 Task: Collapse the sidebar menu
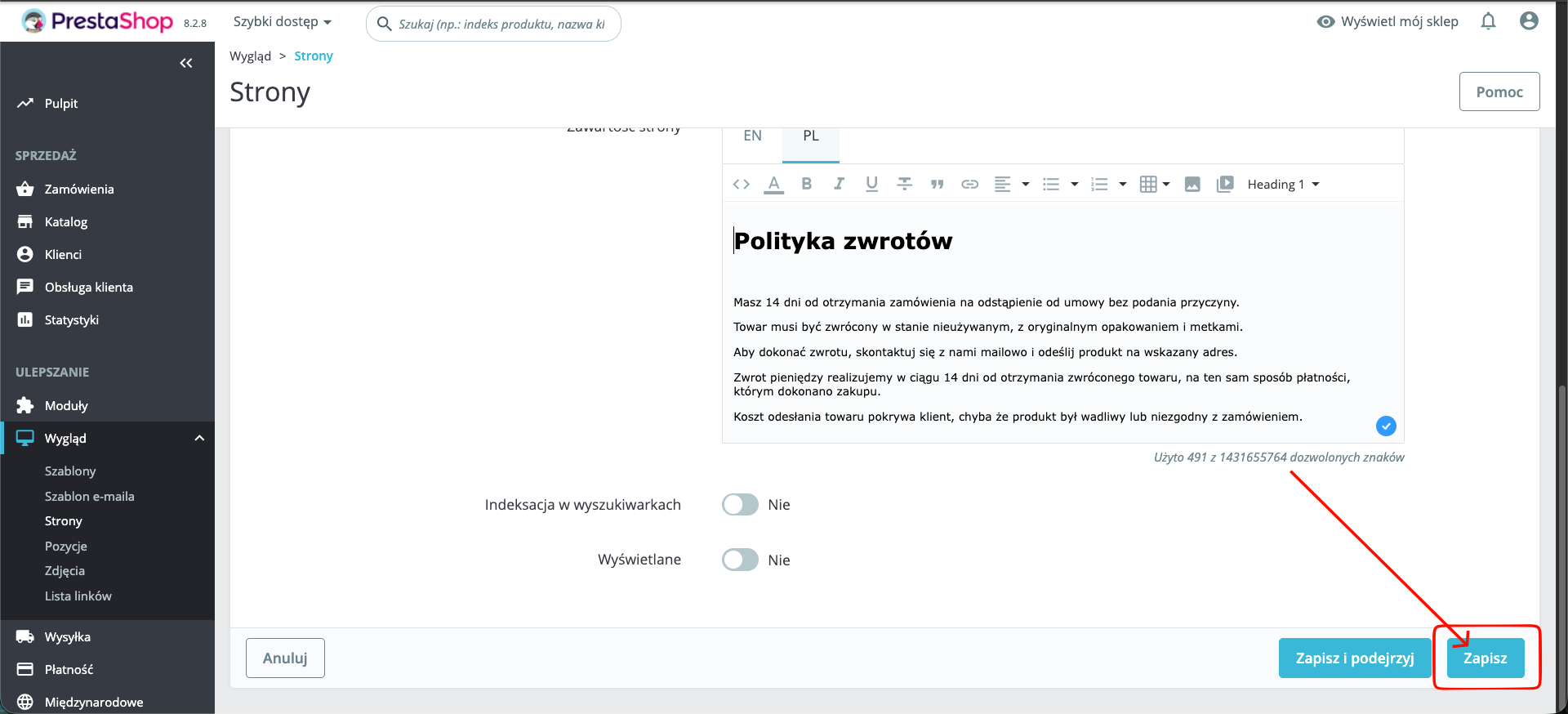[x=186, y=63]
